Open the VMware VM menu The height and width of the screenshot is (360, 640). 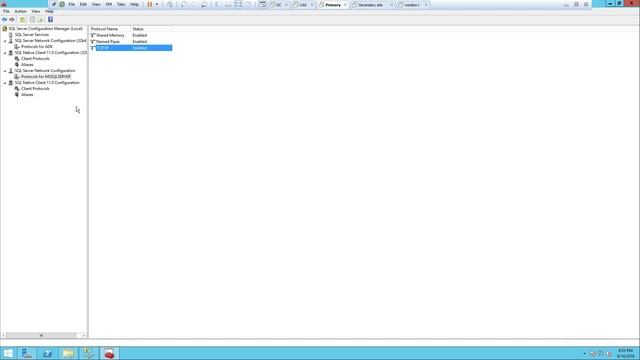pos(109,4)
